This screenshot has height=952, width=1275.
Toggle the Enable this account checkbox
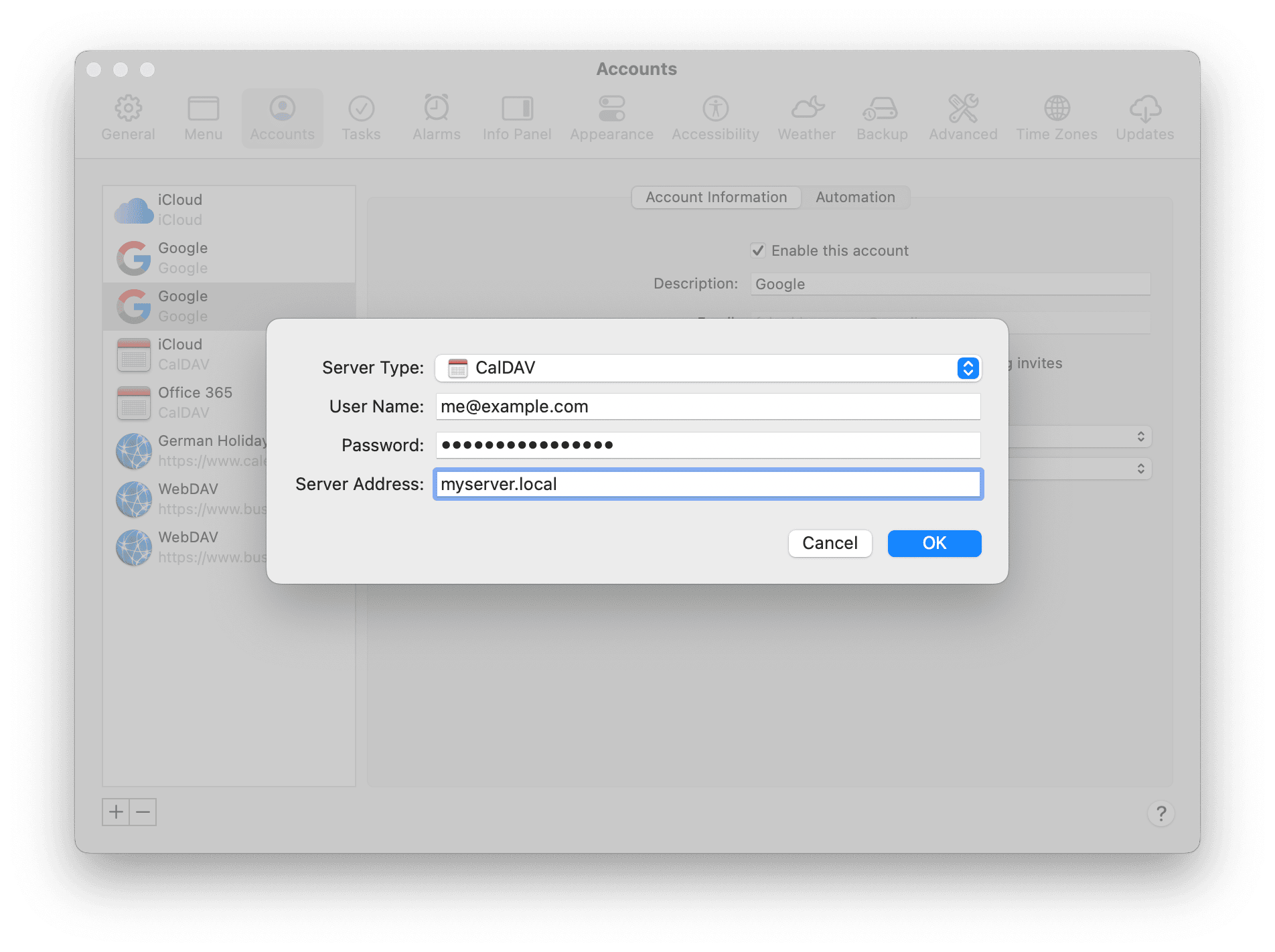click(x=757, y=250)
